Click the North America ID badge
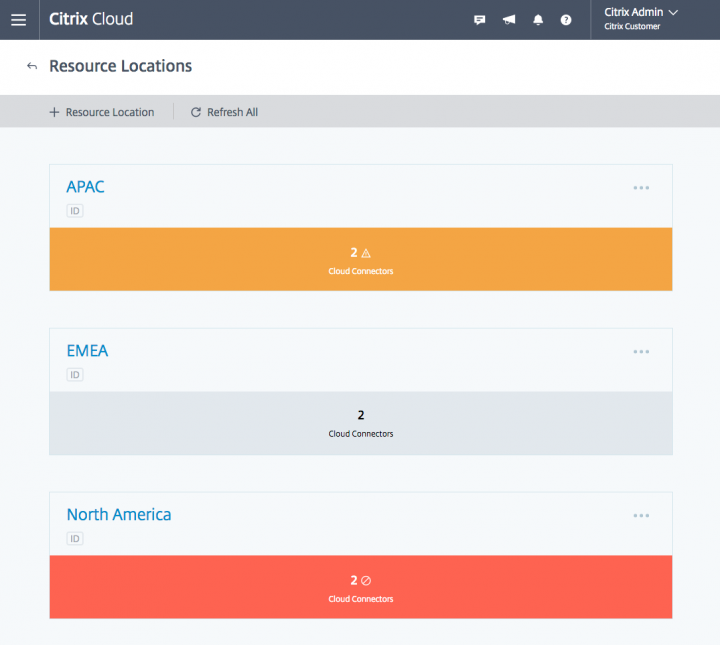Viewport: 720px width, 645px height. tap(75, 539)
